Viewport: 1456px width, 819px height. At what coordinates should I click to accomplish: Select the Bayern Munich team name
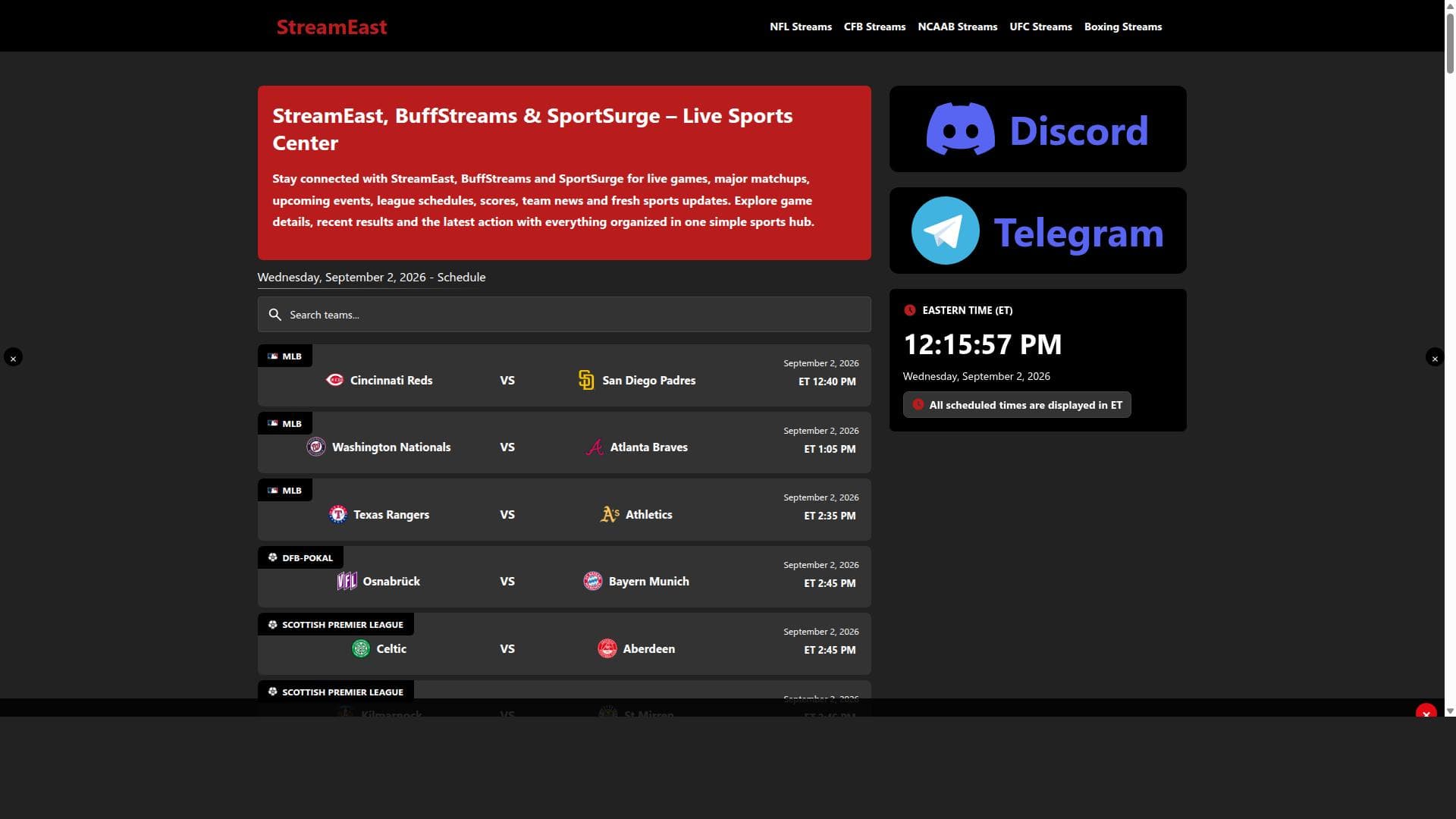pyautogui.click(x=649, y=581)
